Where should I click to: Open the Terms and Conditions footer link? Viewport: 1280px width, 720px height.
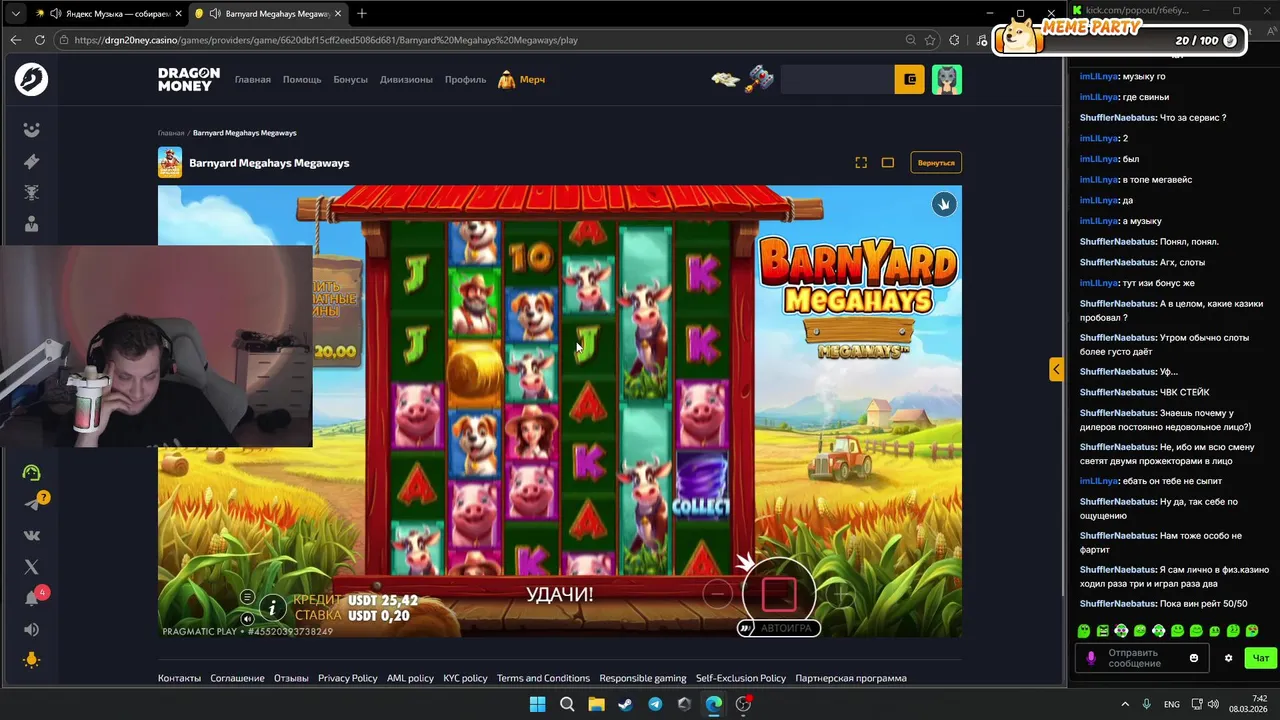[543, 678]
